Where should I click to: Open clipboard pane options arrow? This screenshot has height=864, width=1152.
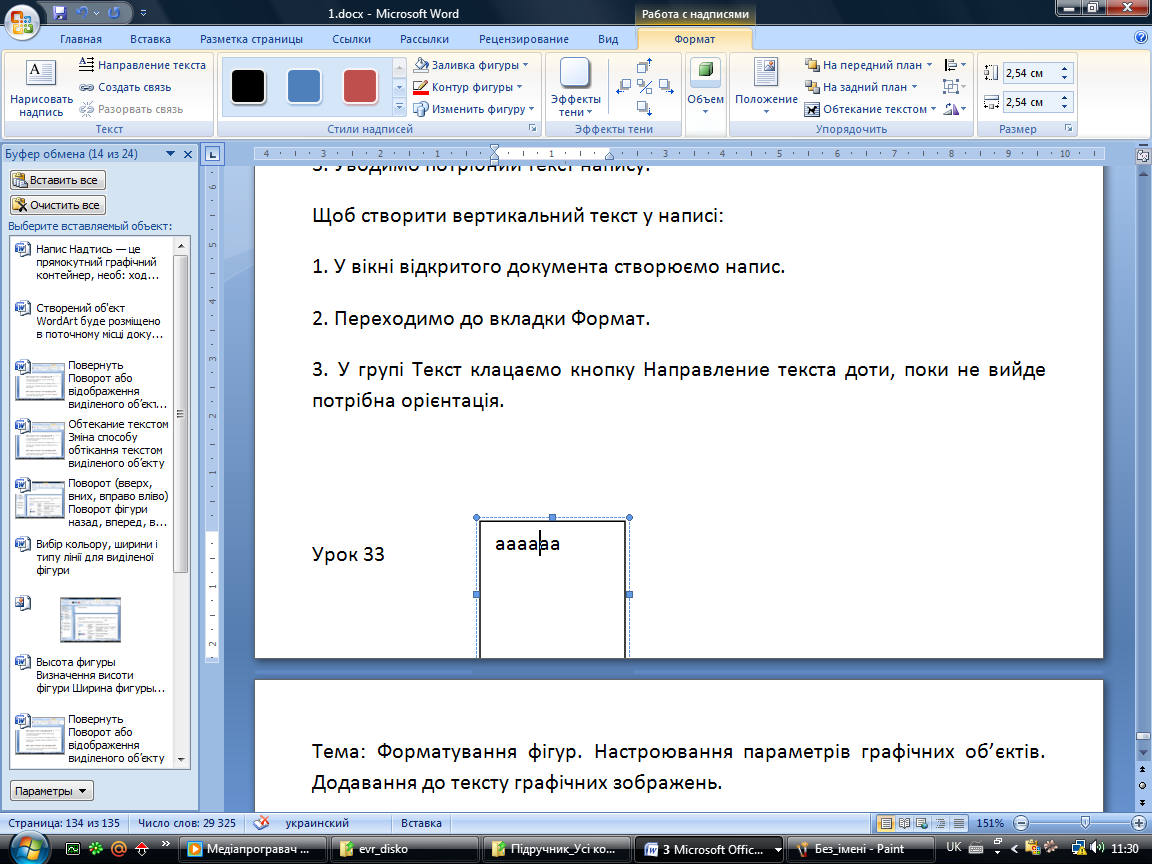pyautogui.click(x=170, y=154)
